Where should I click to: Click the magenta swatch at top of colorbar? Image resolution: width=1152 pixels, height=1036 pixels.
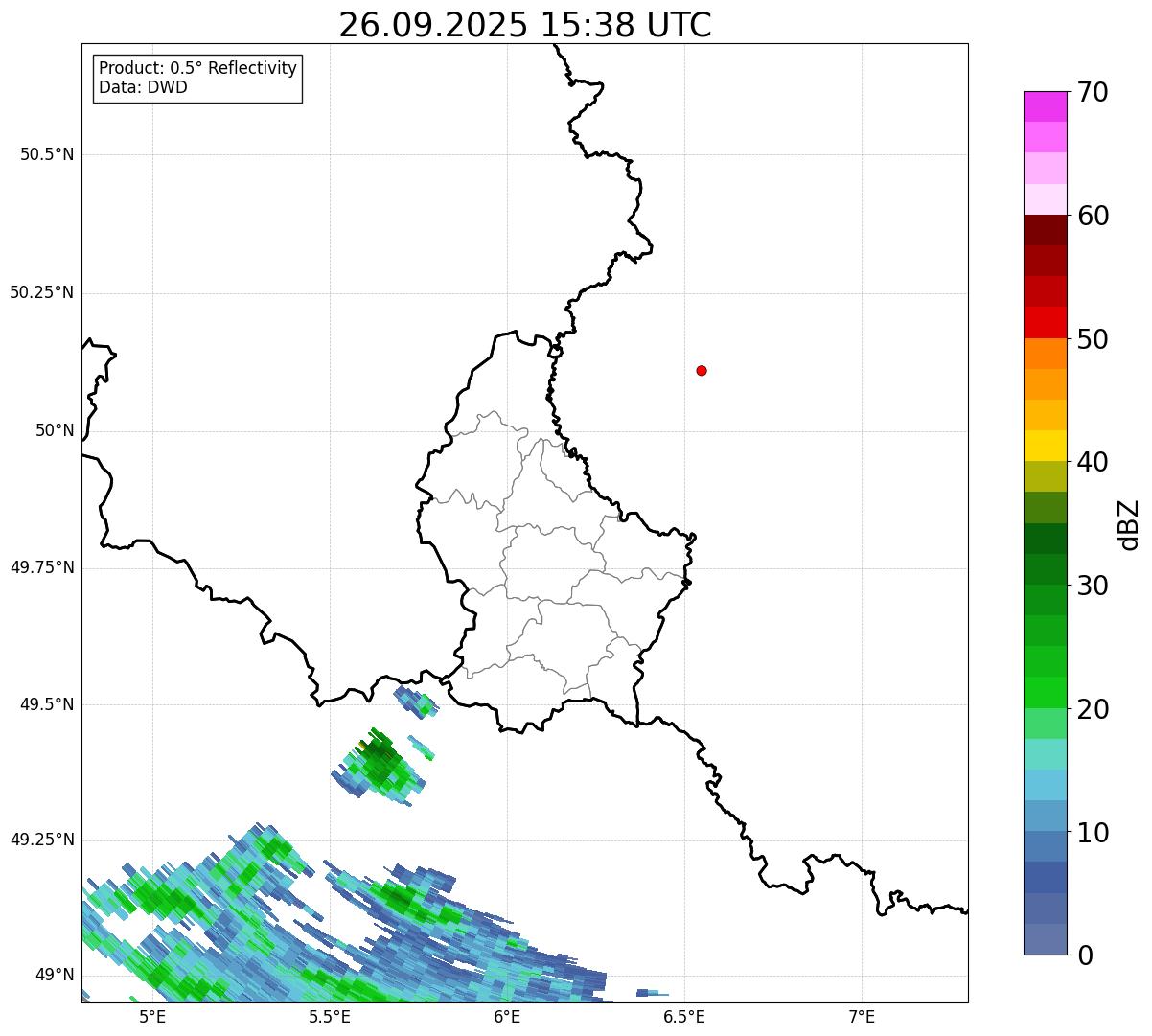click(1045, 106)
